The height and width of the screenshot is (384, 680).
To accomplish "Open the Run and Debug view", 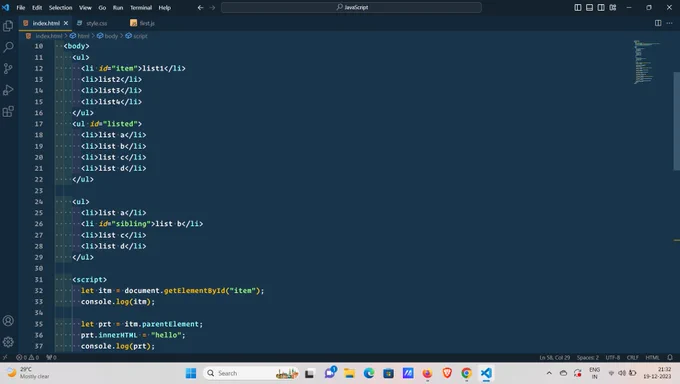I will (8, 90).
